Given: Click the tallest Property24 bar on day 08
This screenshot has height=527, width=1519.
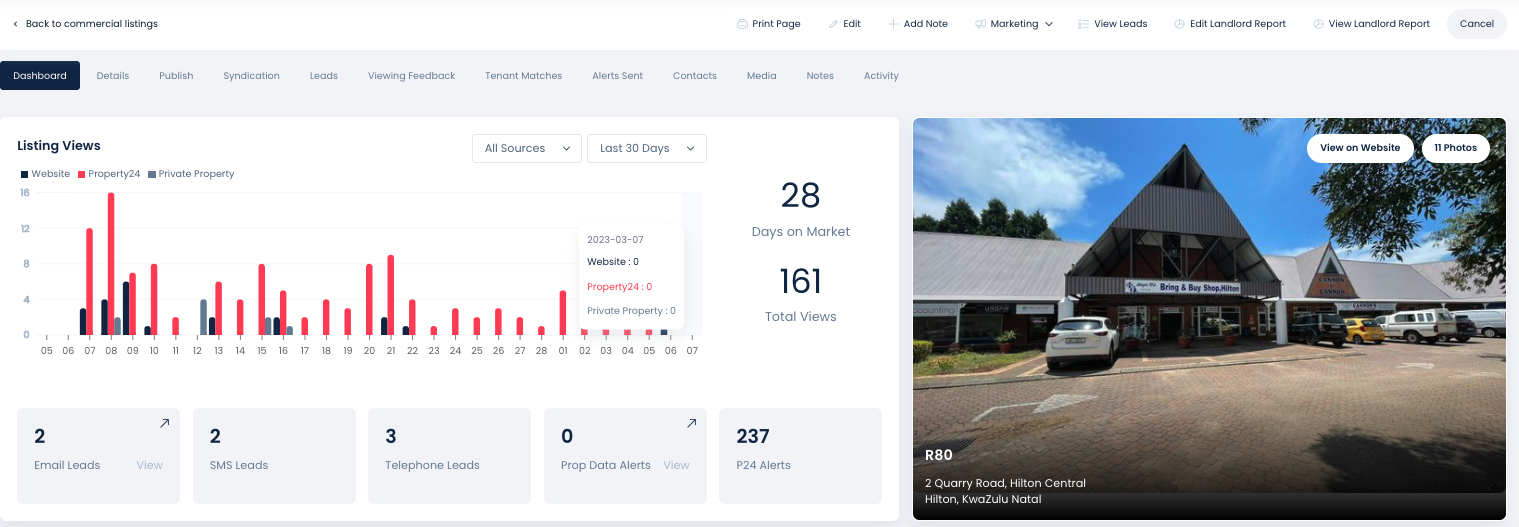Looking at the screenshot, I should click(111, 264).
